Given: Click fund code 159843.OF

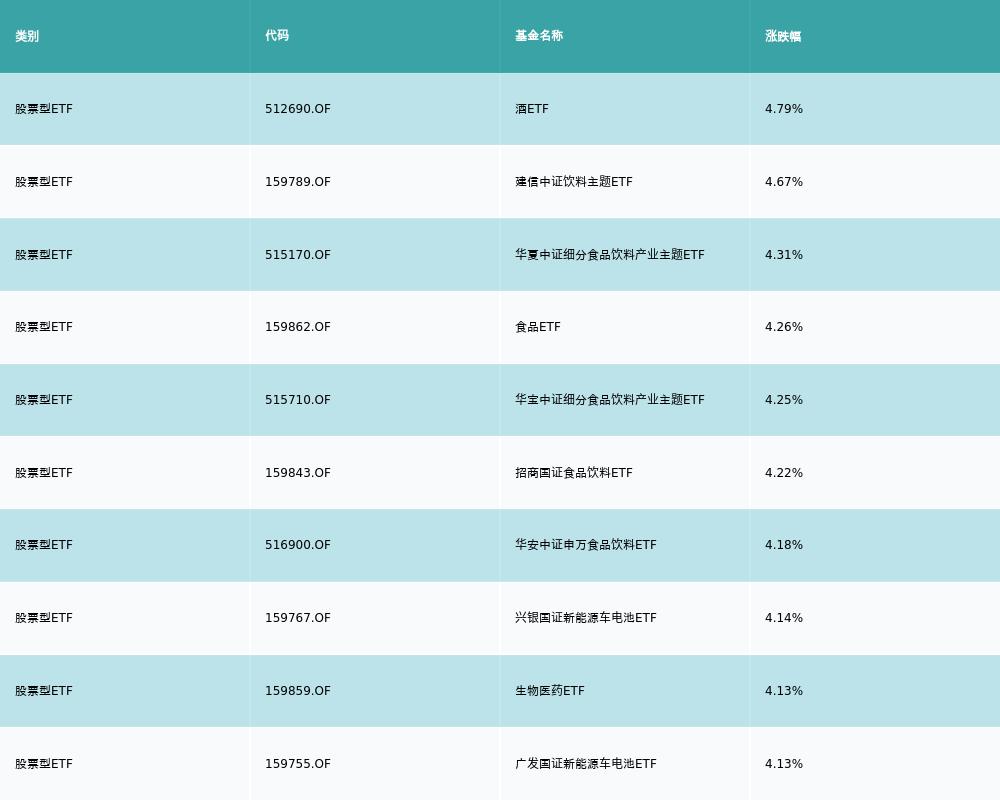Looking at the screenshot, I should [298, 473].
